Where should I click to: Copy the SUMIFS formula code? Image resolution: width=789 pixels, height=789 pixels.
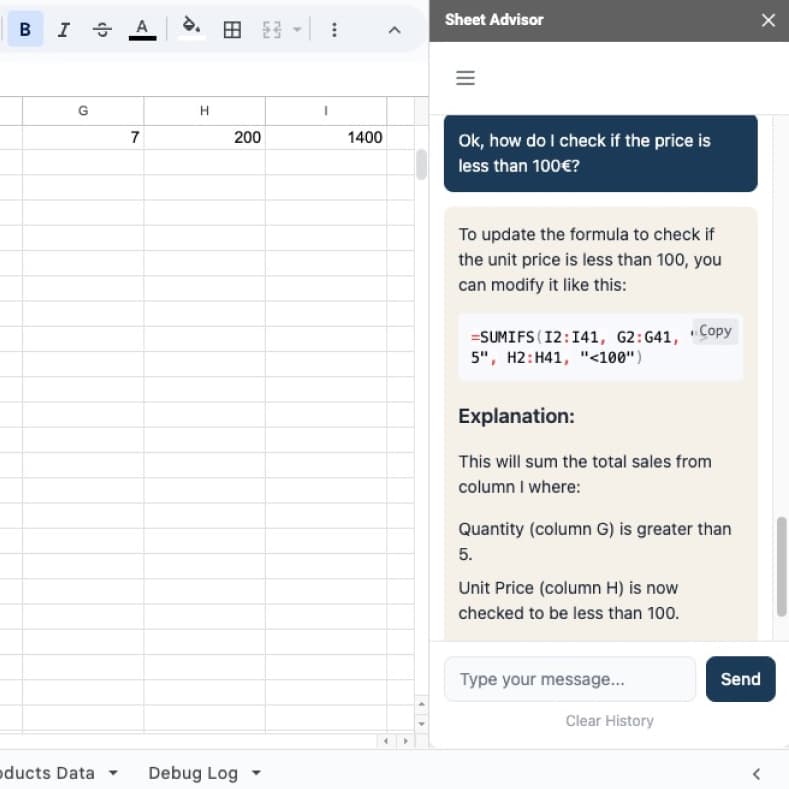click(714, 331)
